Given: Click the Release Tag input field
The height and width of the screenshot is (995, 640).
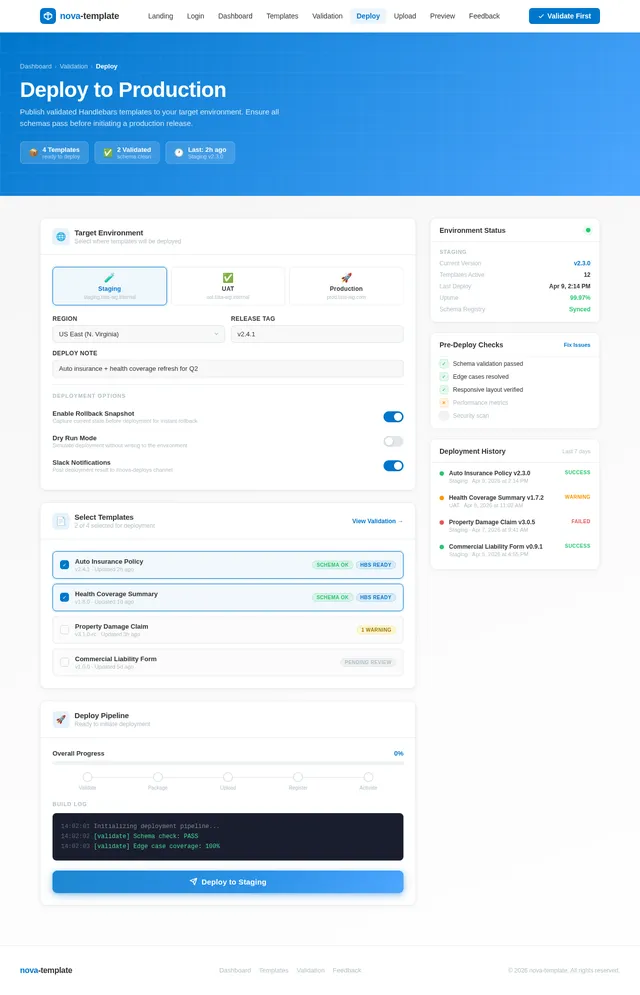Looking at the screenshot, I should tap(317, 334).
